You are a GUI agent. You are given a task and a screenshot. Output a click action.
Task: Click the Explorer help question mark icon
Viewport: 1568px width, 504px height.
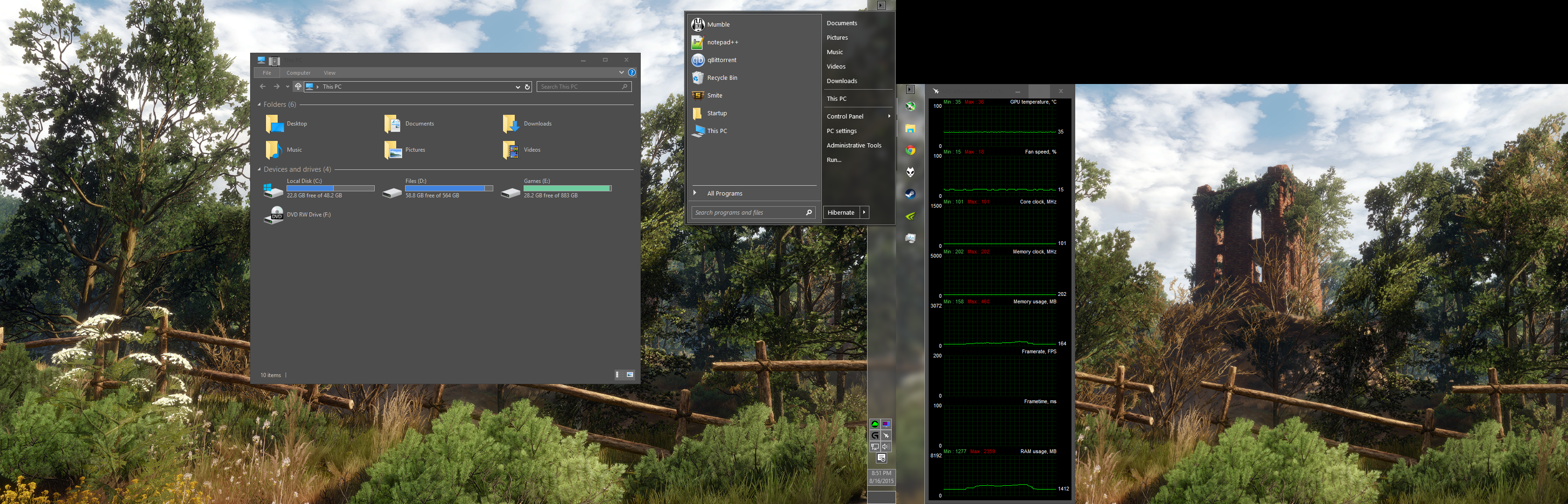click(x=632, y=72)
